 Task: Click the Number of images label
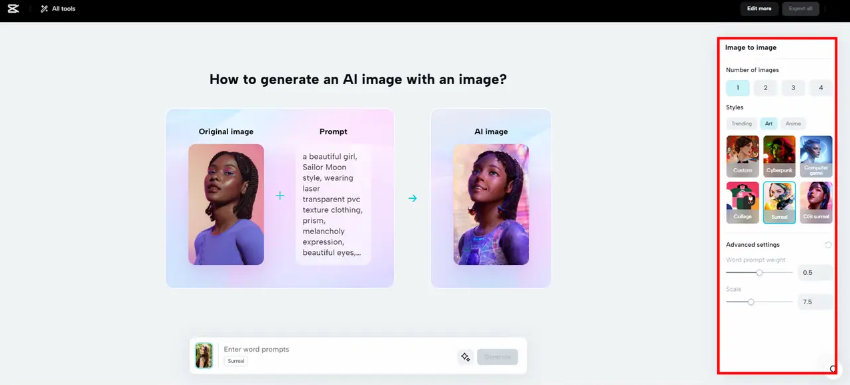pyautogui.click(x=752, y=70)
